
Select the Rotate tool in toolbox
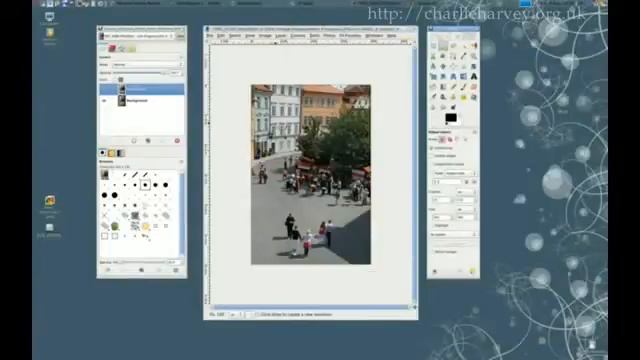473,66
